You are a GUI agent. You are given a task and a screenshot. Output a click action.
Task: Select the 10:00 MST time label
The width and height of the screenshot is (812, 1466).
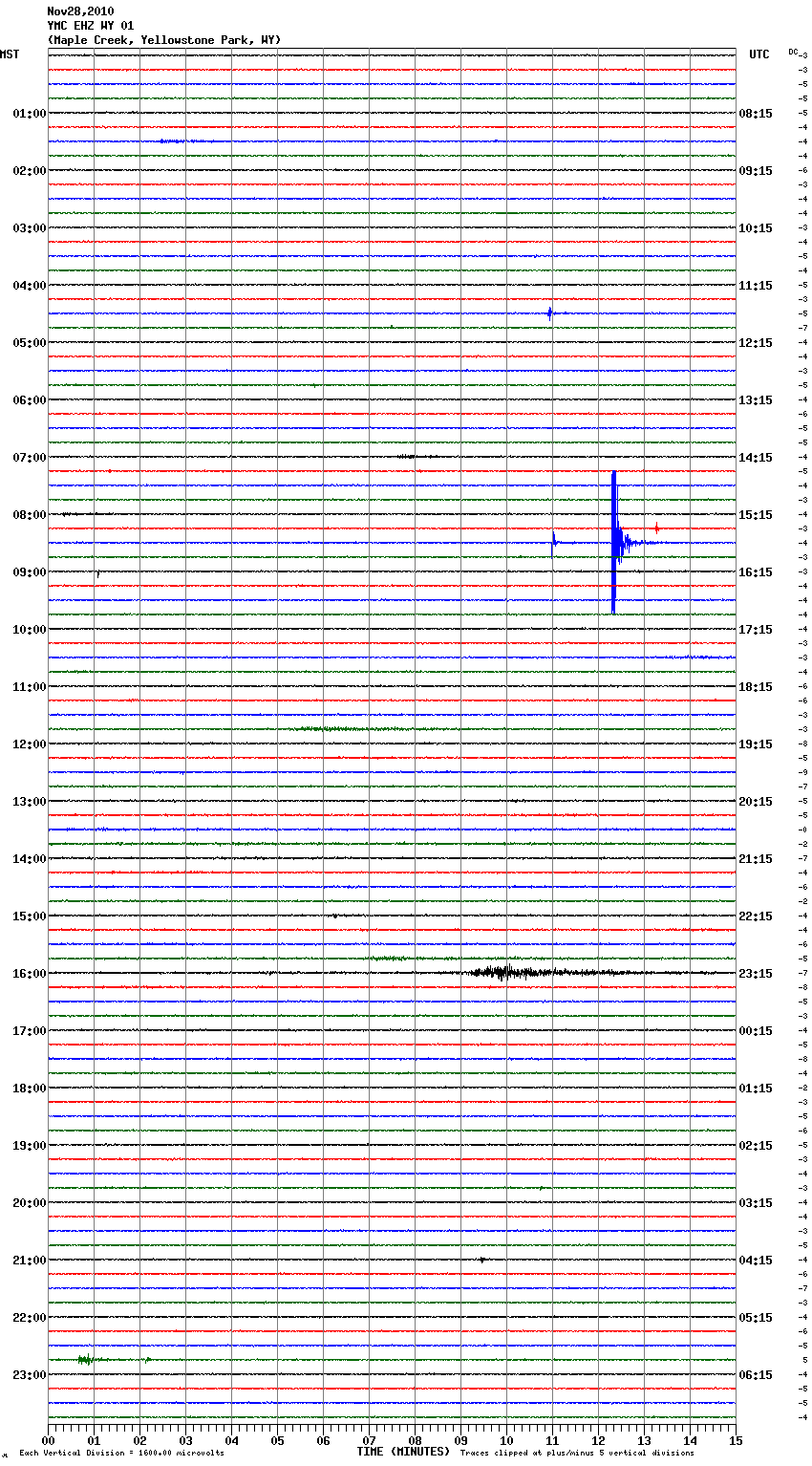pos(30,630)
